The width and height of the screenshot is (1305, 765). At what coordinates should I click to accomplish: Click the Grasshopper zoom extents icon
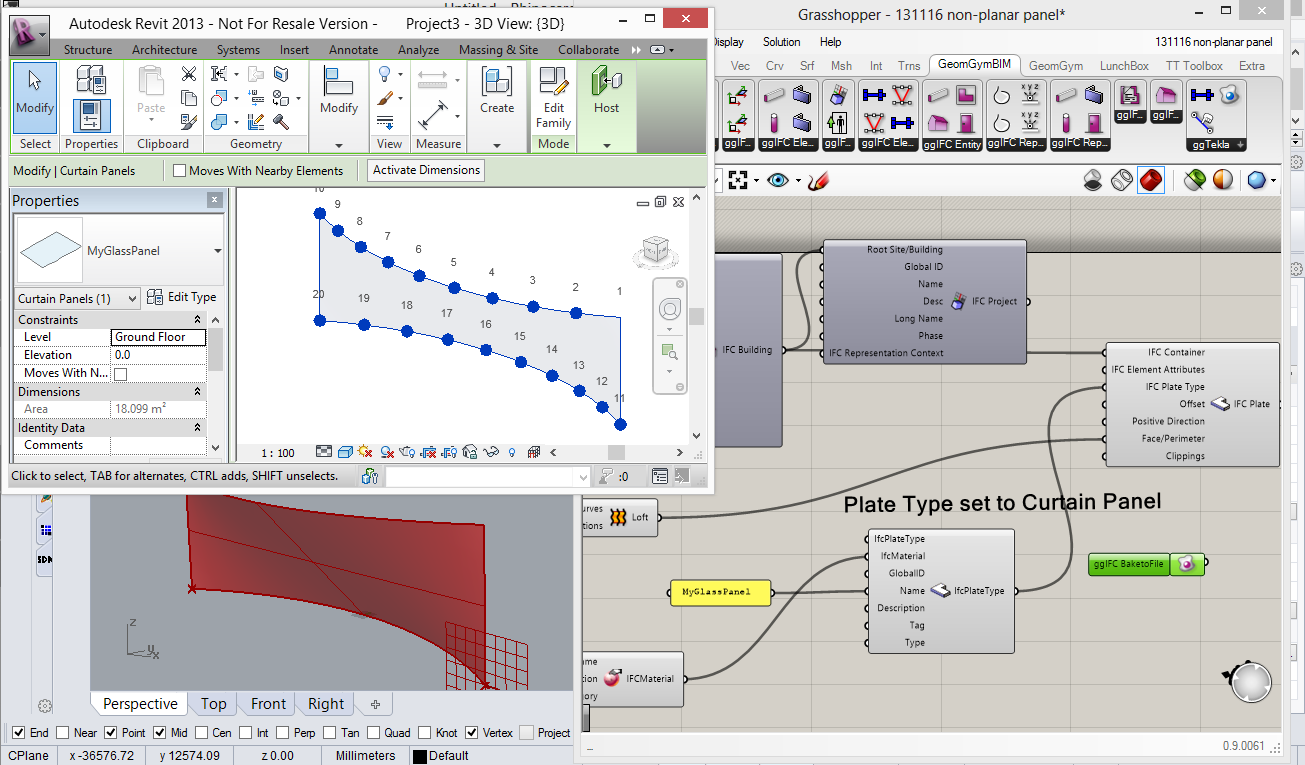[x=739, y=181]
